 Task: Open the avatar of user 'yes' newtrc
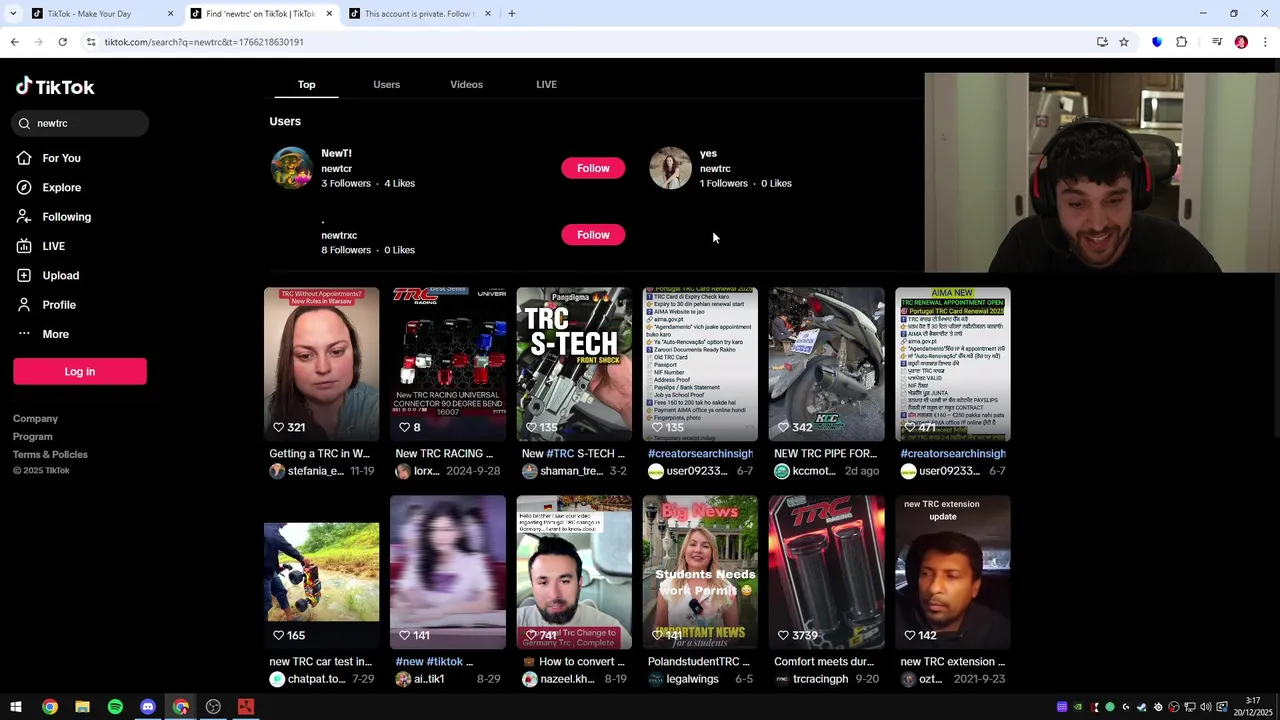point(670,168)
